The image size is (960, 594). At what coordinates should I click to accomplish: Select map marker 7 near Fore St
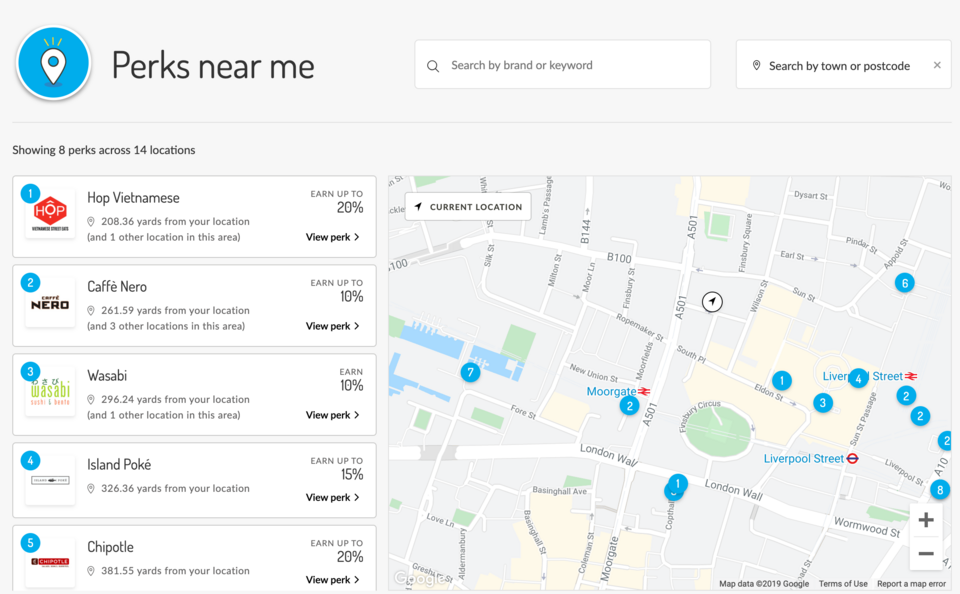(470, 372)
